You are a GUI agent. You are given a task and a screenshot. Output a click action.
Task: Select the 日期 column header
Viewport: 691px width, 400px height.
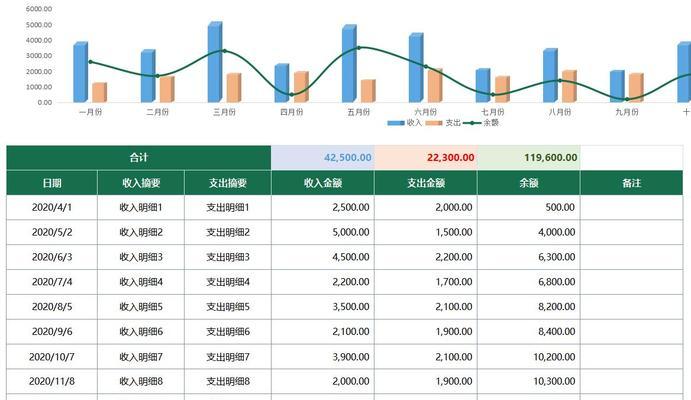pos(52,183)
